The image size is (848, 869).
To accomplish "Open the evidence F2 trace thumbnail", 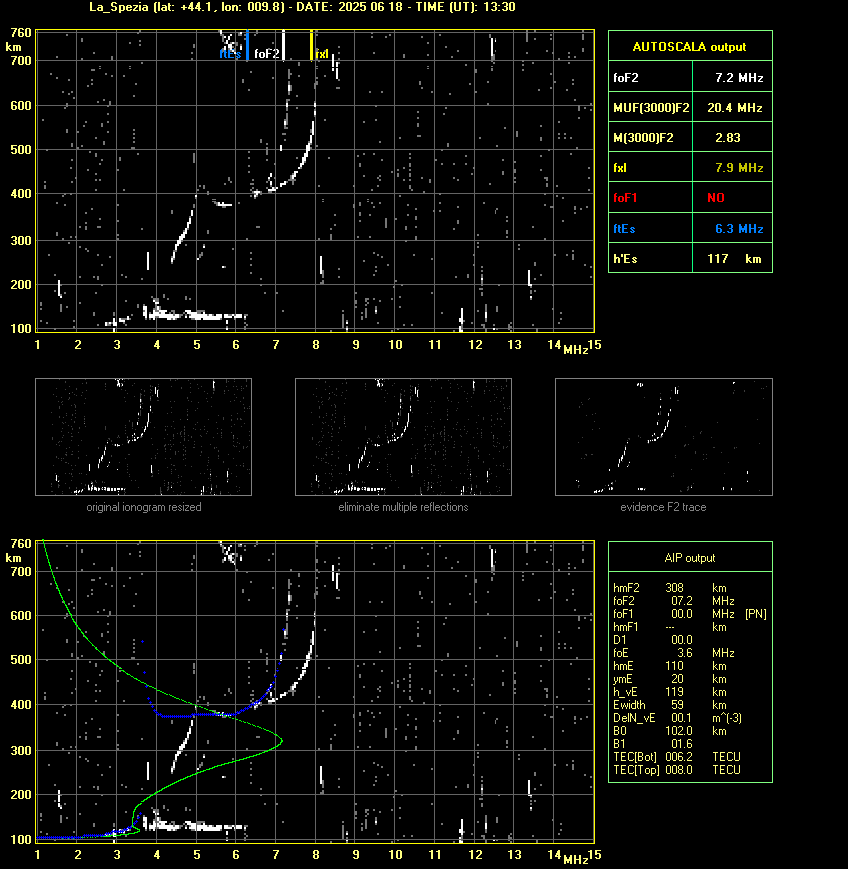I will (664, 437).
